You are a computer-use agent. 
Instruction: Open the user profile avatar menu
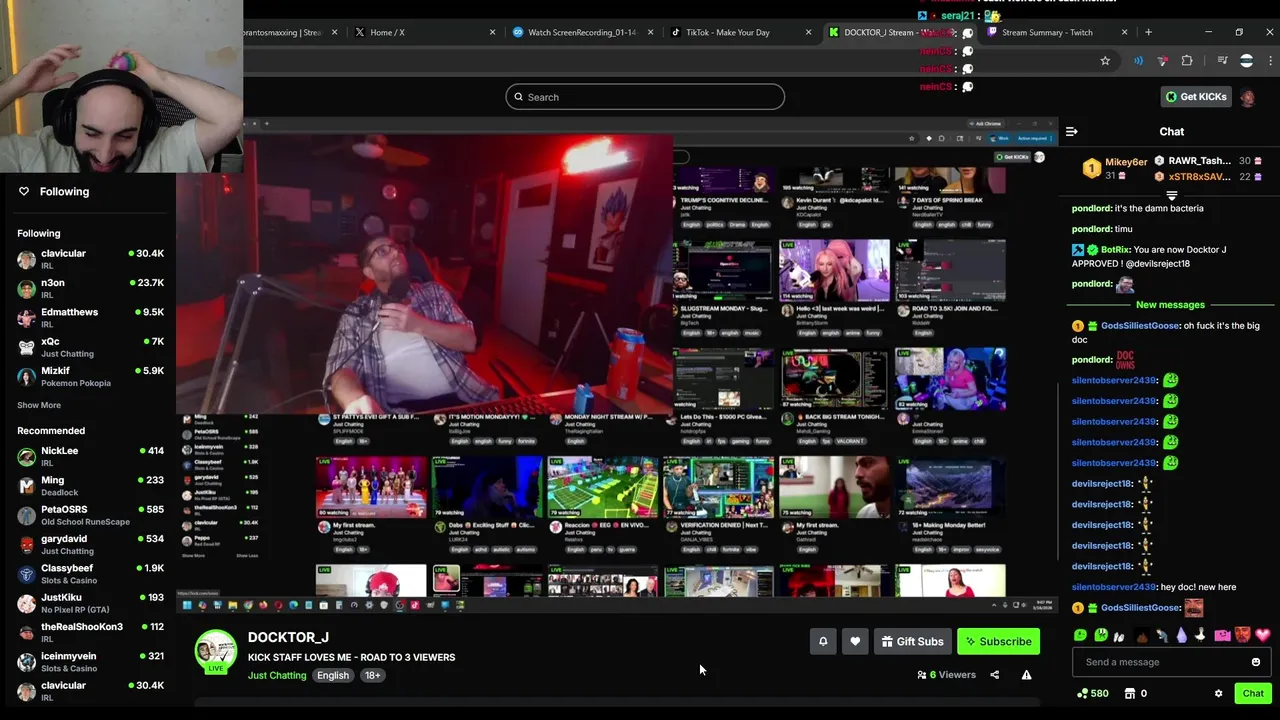(x=1247, y=97)
